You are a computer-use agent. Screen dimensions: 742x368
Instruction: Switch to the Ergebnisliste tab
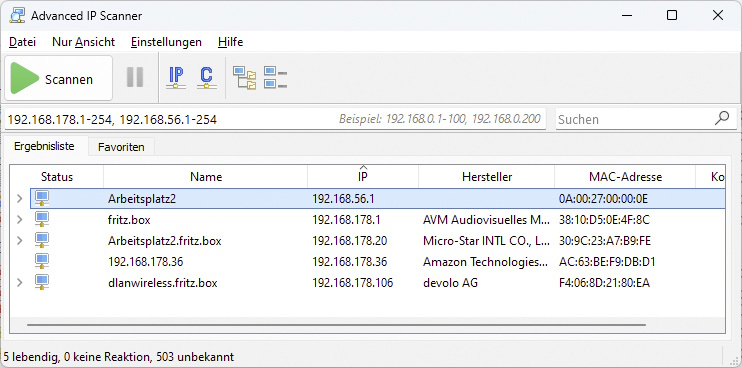coord(44,146)
